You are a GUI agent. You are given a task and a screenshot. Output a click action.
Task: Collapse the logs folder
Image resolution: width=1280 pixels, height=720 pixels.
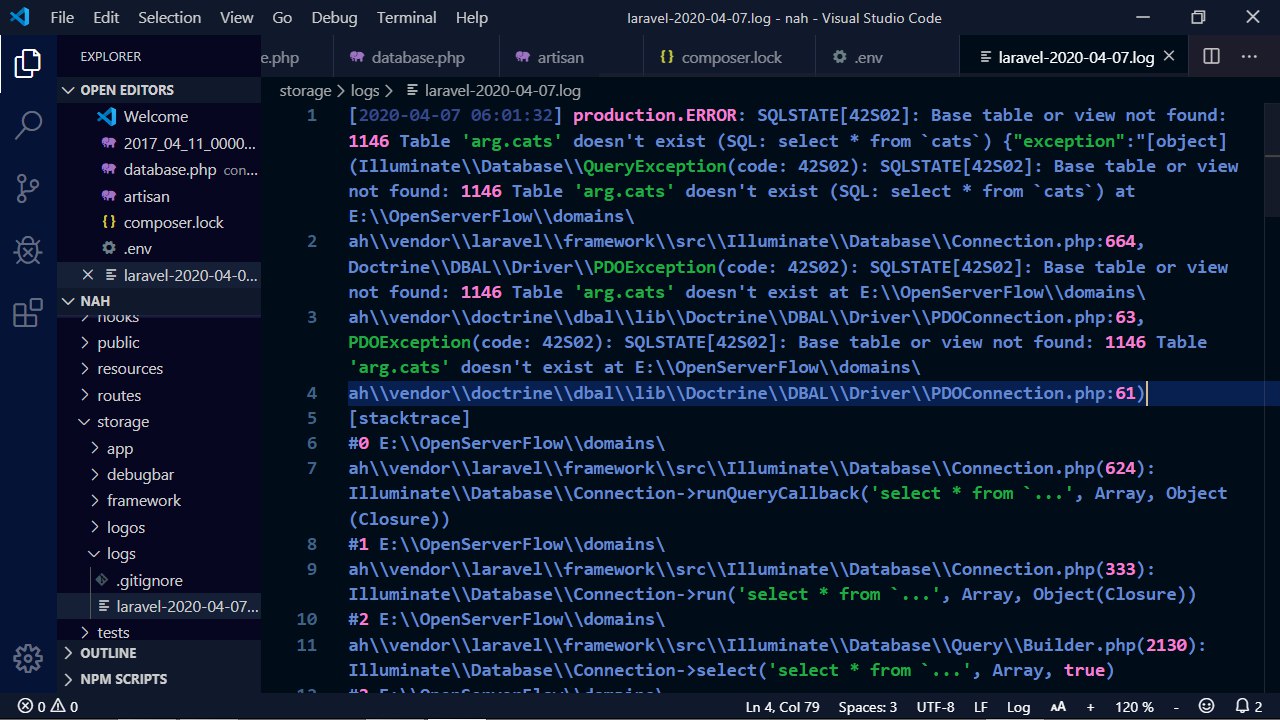[x=160, y=553]
